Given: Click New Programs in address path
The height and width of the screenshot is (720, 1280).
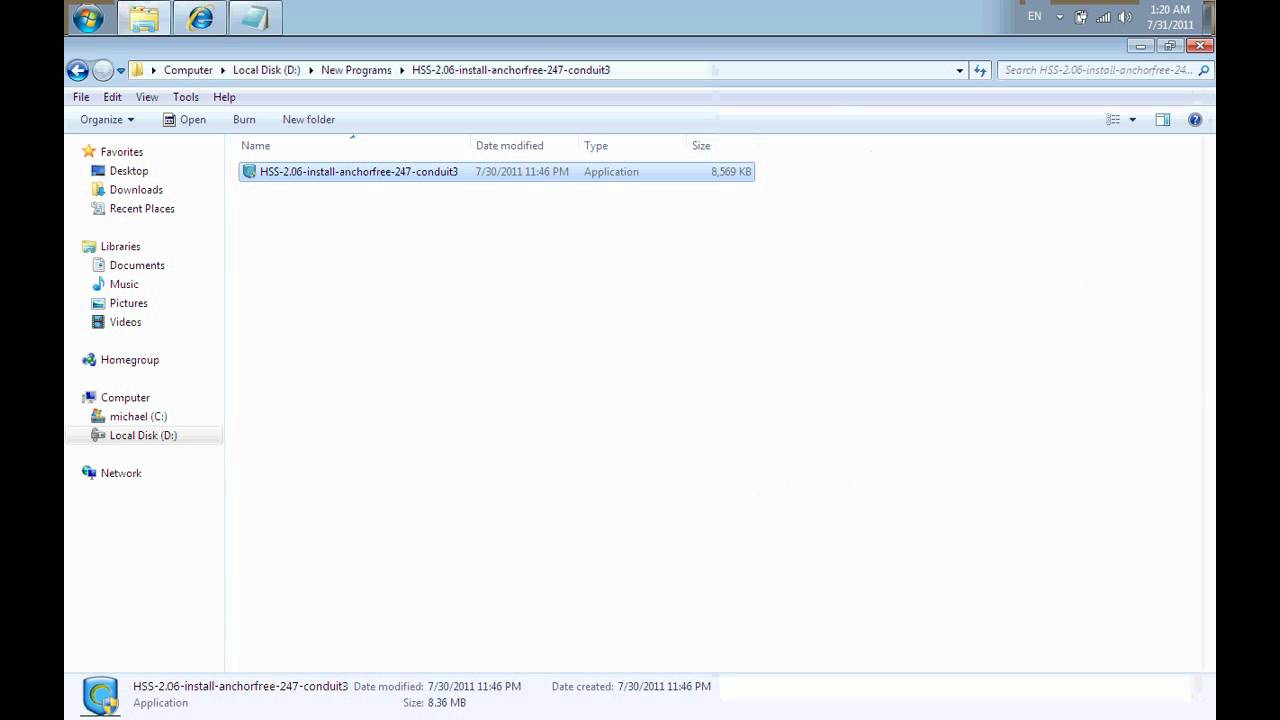Looking at the screenshot, I should (x=356, y=70).
